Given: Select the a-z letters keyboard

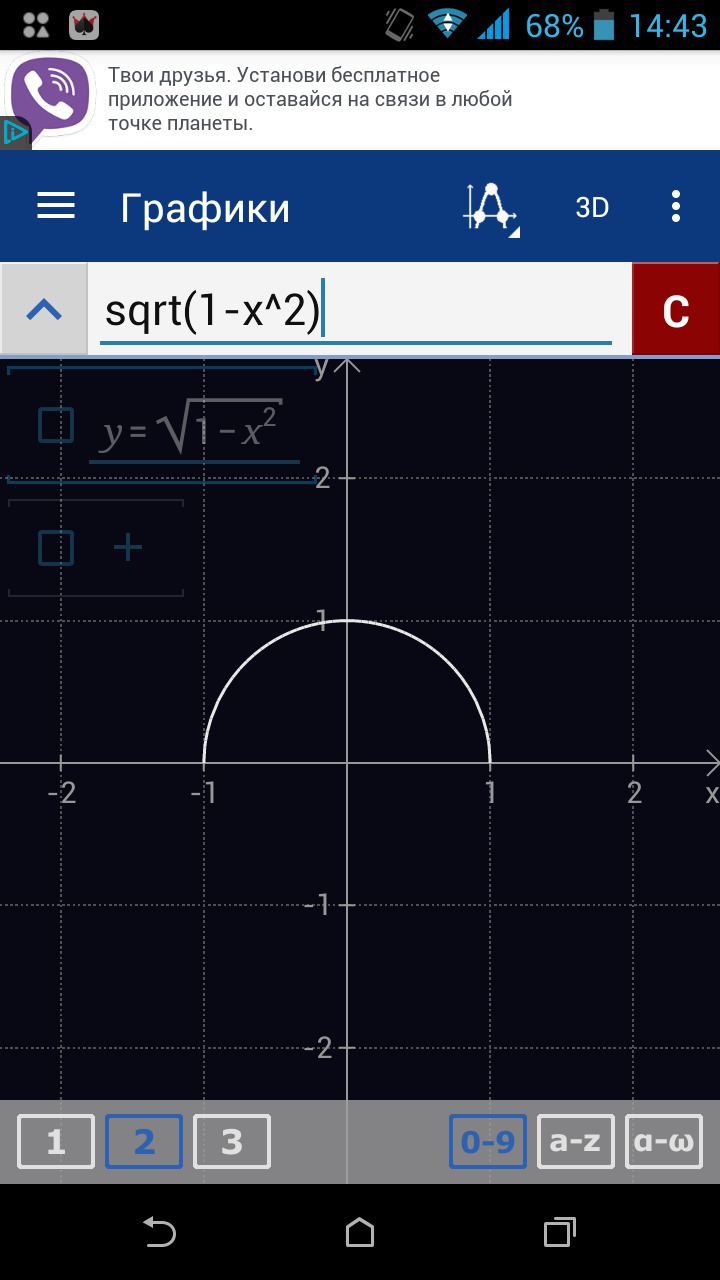Looking at the screenshot, I should click(576, 1142).
